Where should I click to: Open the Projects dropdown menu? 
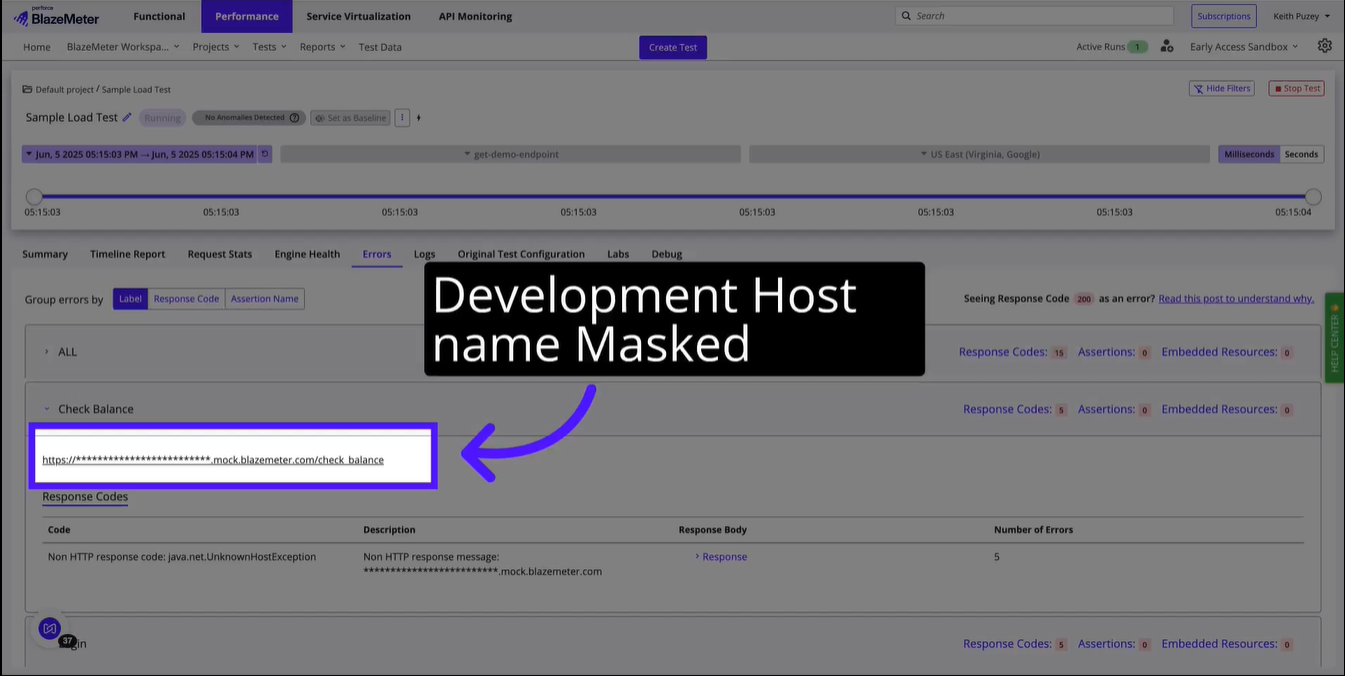[216, 47]
